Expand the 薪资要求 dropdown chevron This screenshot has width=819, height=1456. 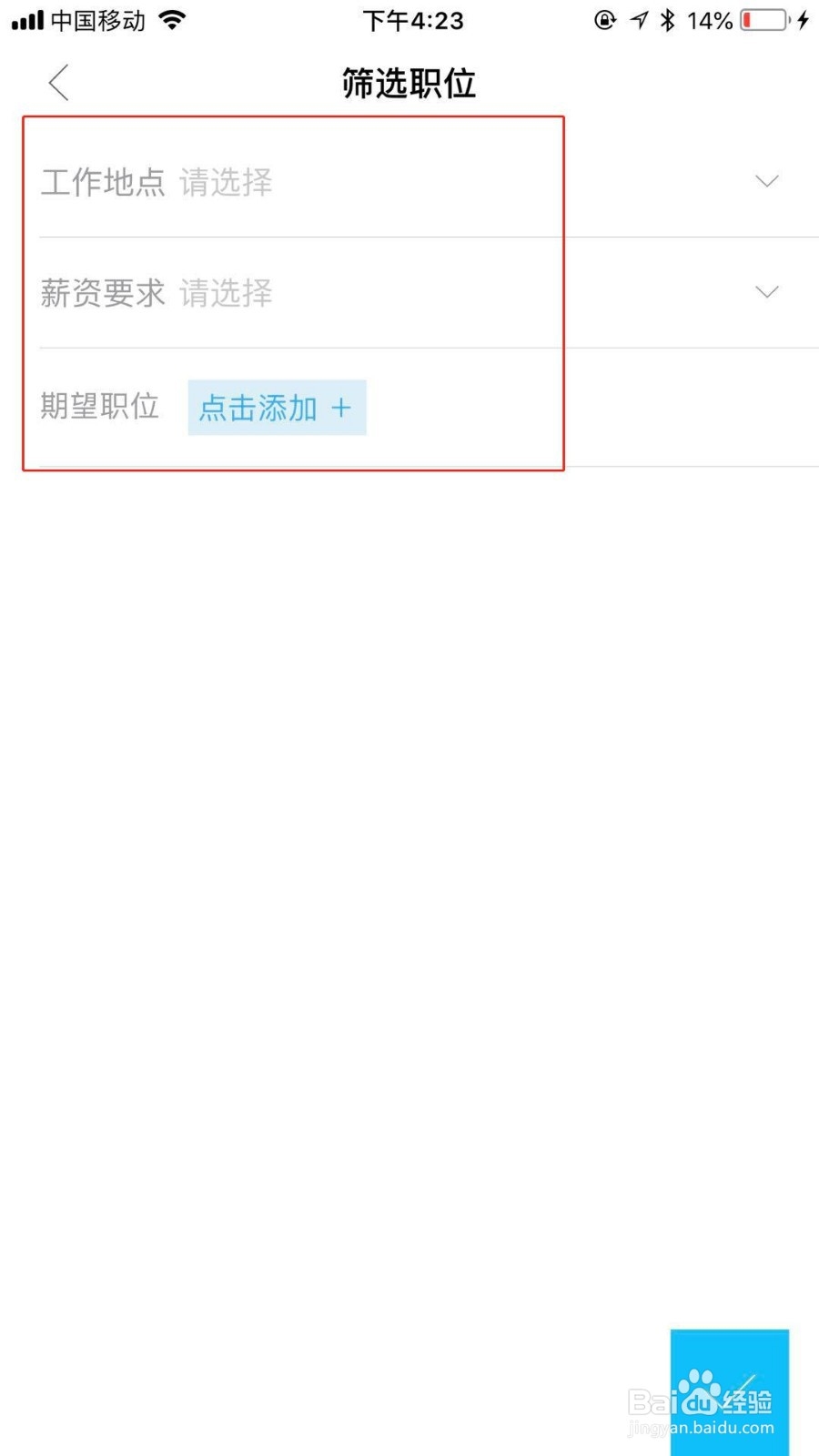tap(767, 292)
